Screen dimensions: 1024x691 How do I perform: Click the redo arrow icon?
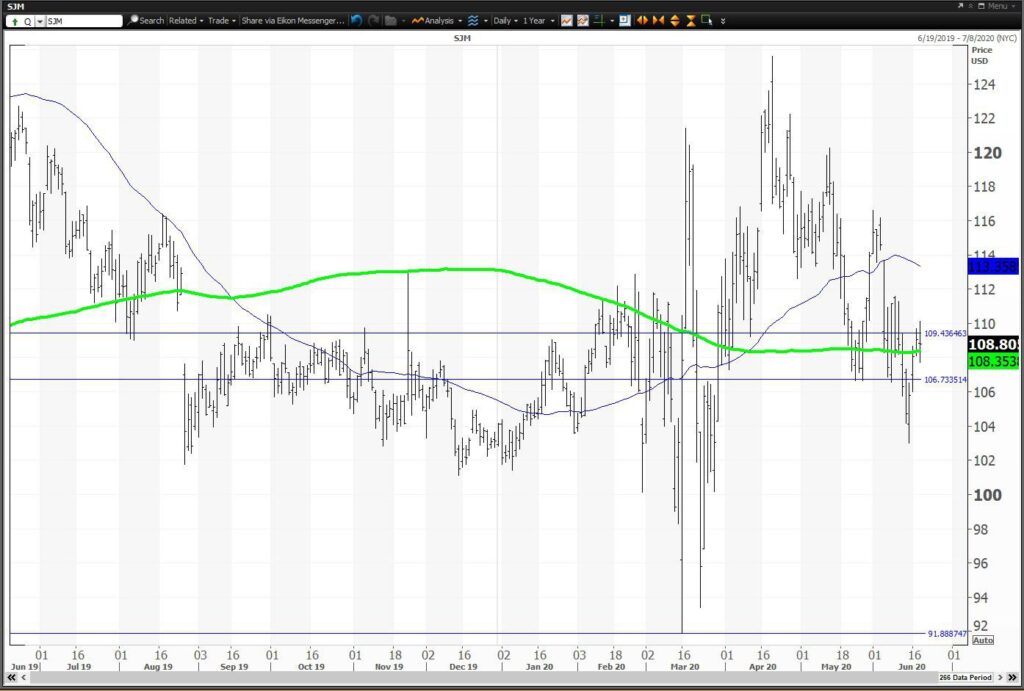374,21
